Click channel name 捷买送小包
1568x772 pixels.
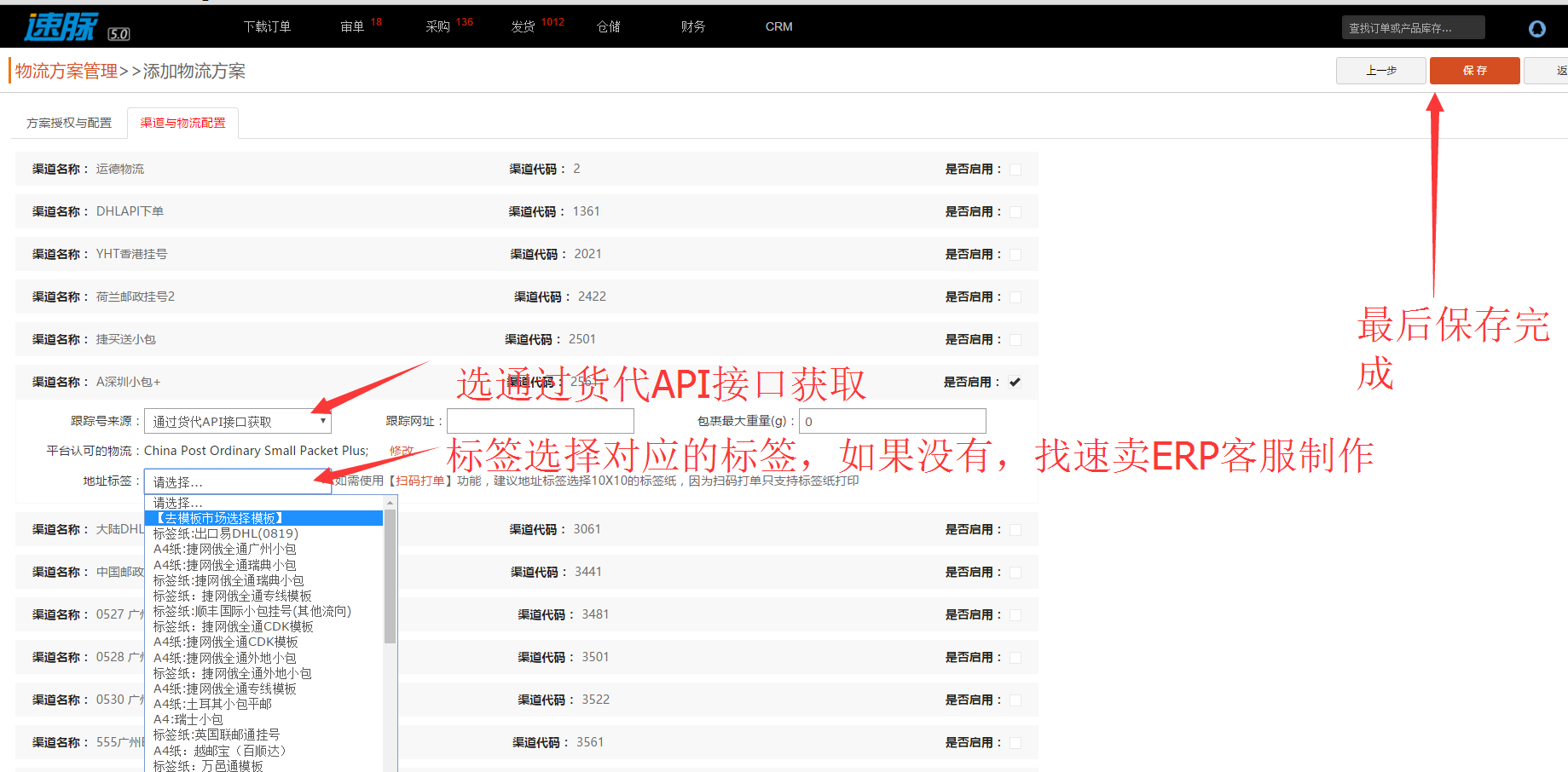(x=125, y=339)
